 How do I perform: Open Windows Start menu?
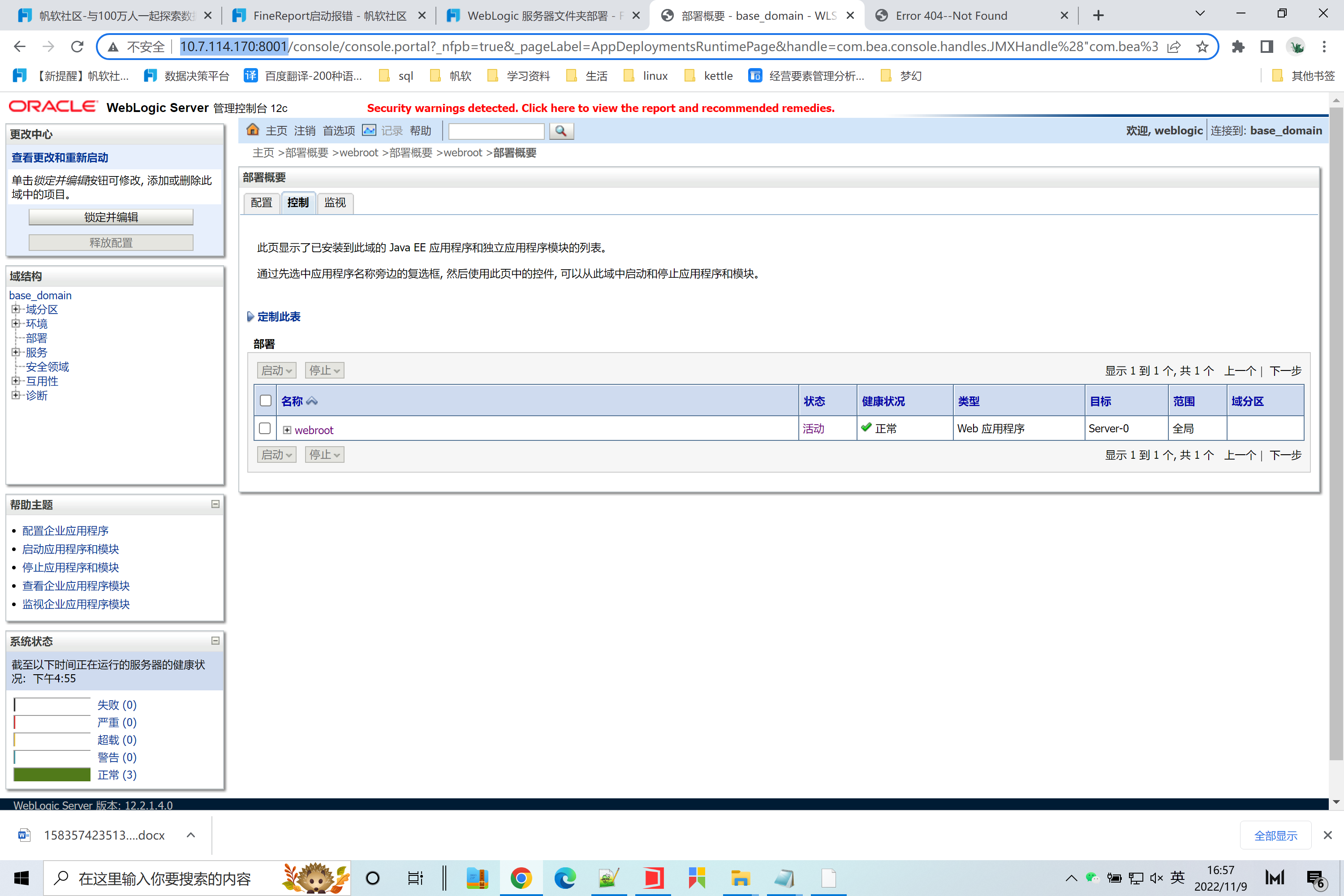[21, 878]
